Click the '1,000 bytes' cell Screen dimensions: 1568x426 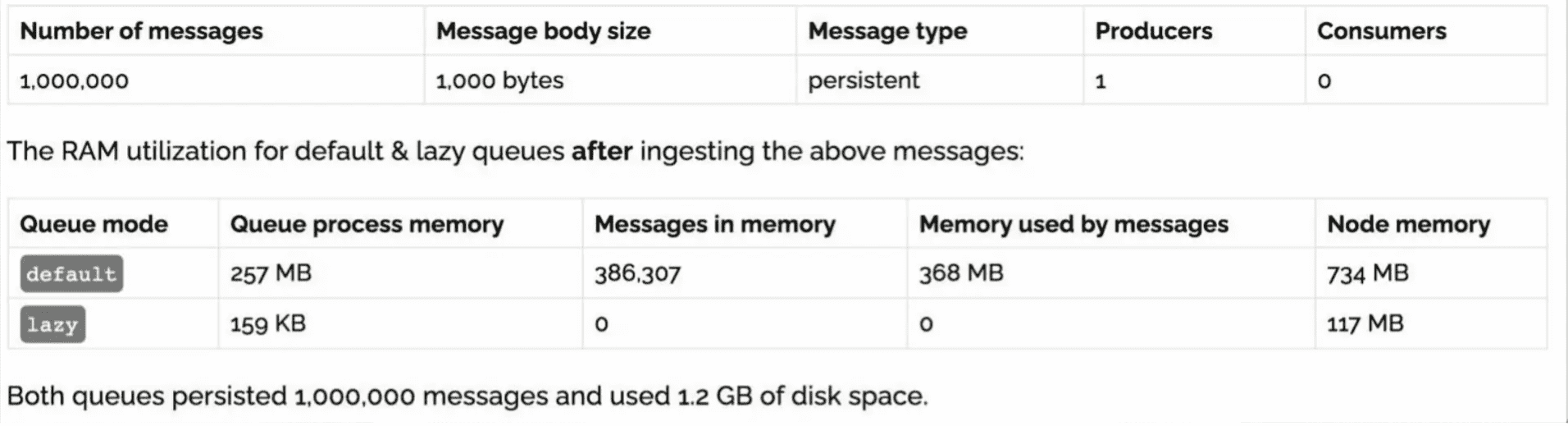point(499,80)
